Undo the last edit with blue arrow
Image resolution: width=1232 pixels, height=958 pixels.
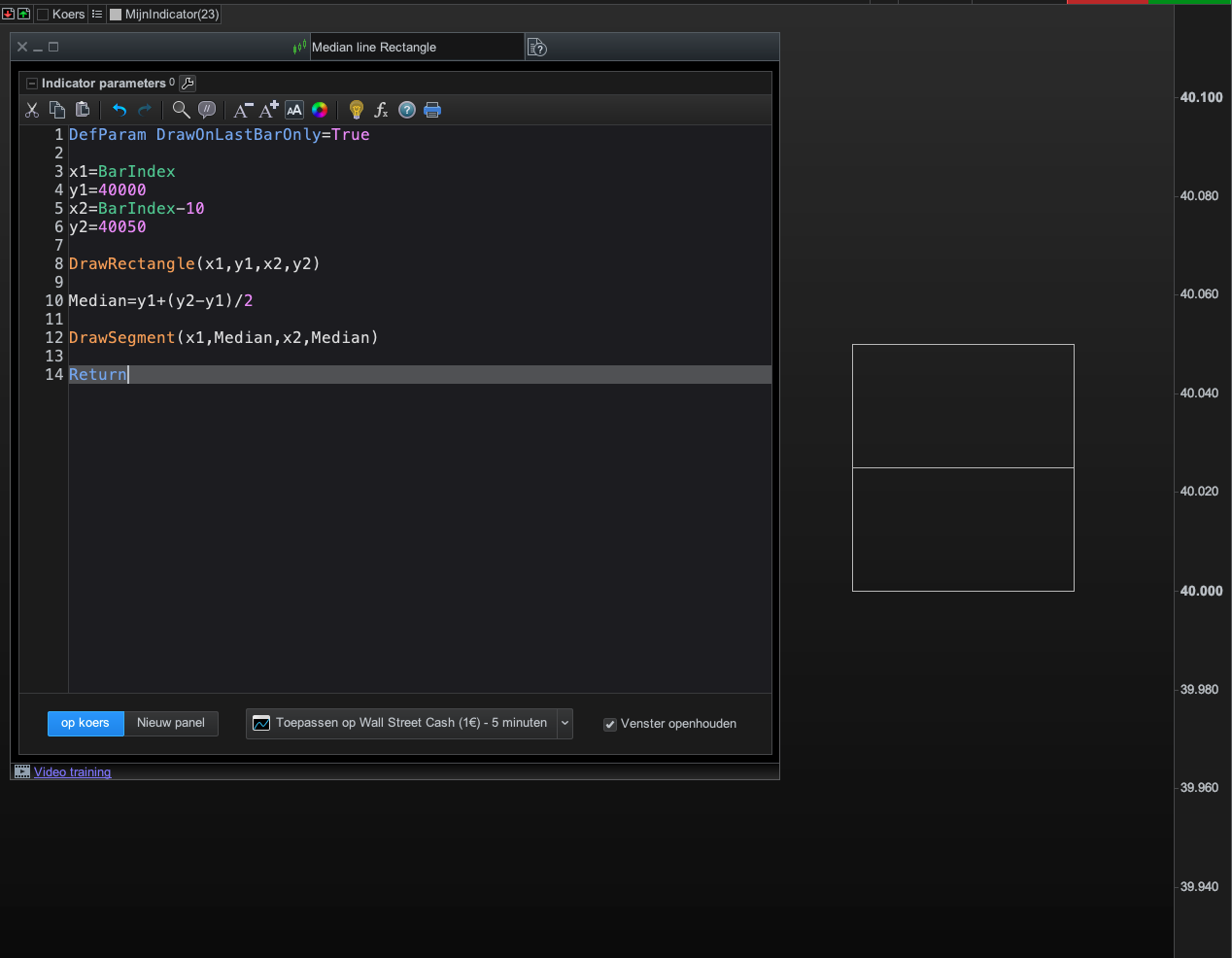(x=120, y=110)
